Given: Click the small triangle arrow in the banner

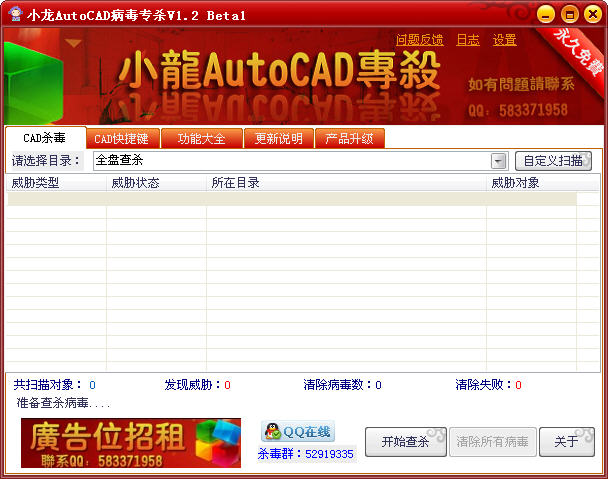Looking at the screenshot, I should [x=72, y=44].
